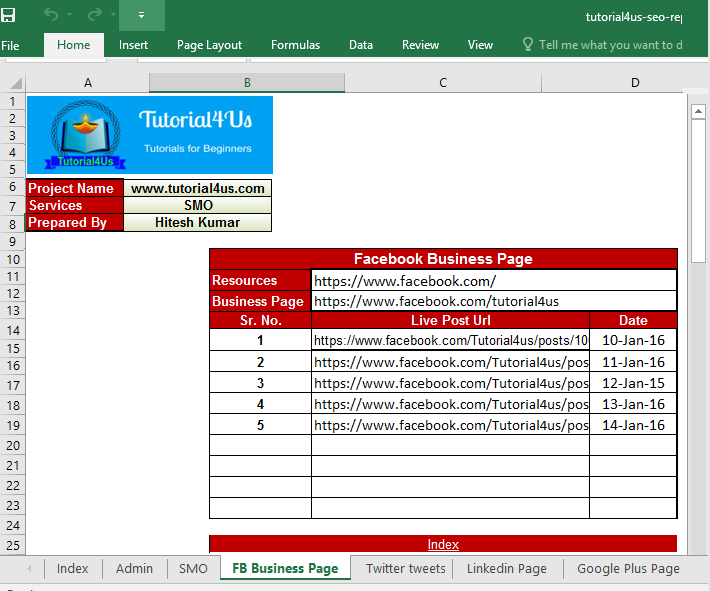Switch to the Insert ribbon tab
Screen dimensions: 710x591
(x=133, y=45)
